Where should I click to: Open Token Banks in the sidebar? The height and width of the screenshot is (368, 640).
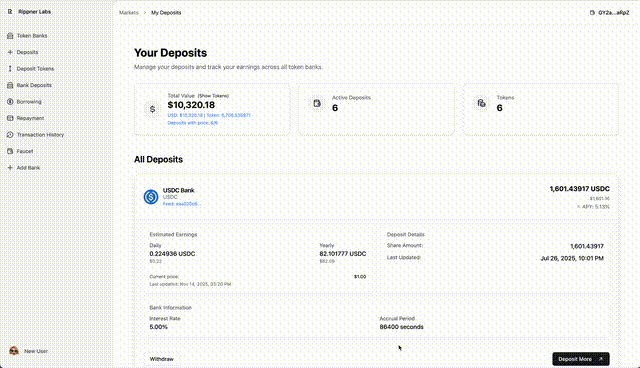tap(32, 36)
